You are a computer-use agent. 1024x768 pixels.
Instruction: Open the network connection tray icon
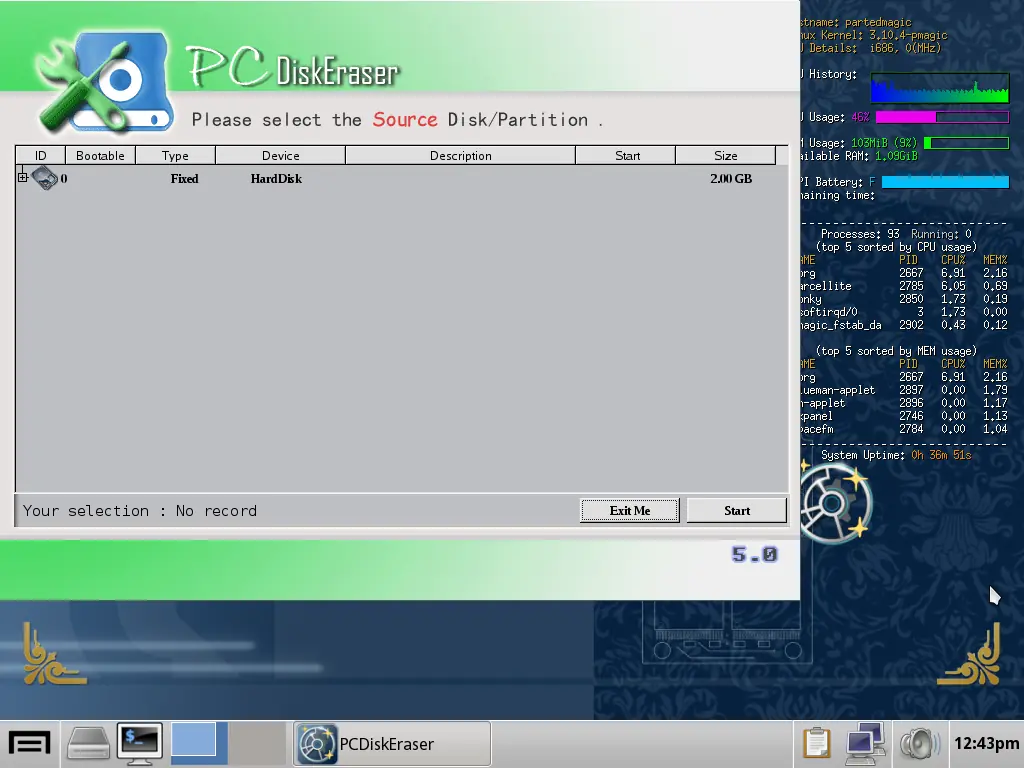point(865,744)
